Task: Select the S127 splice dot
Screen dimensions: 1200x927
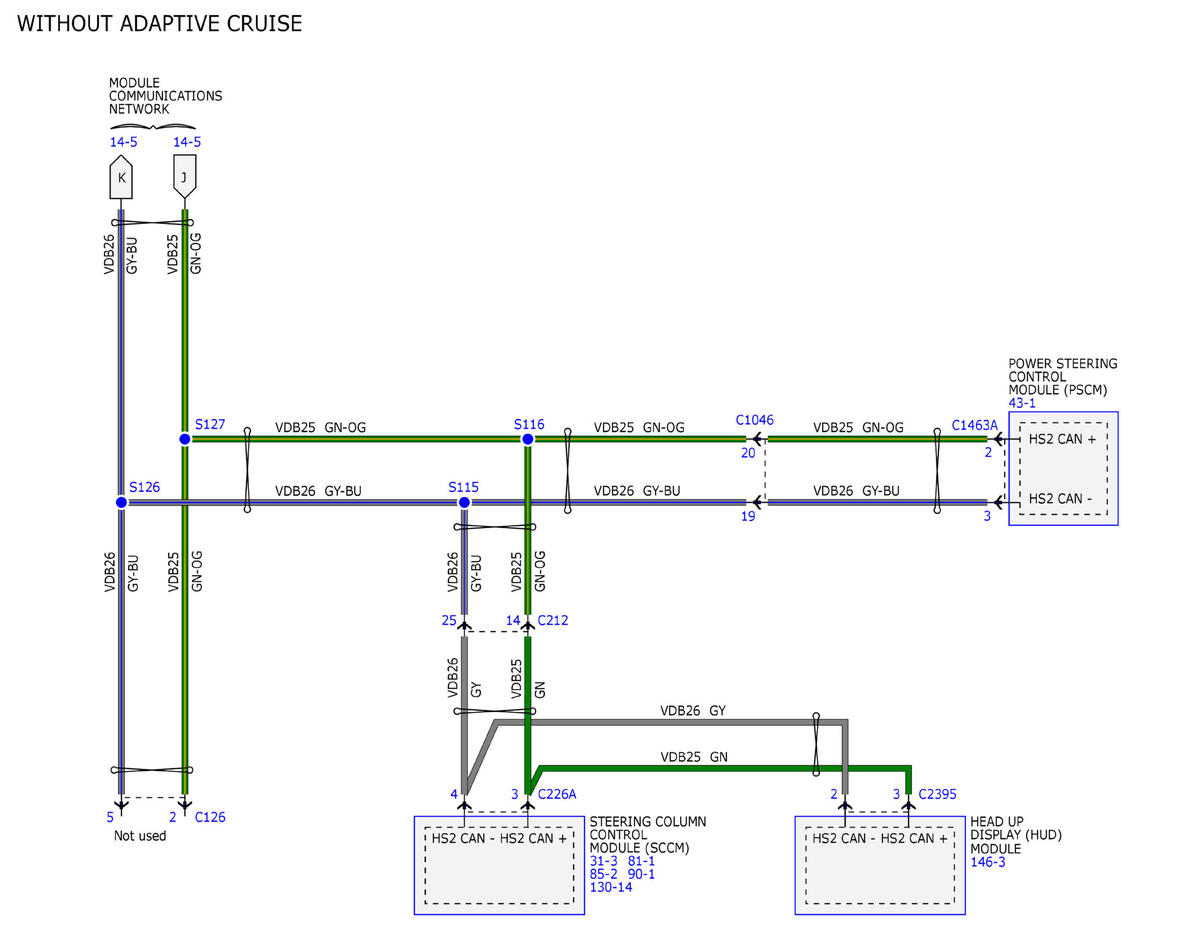Action: point(185,439)
